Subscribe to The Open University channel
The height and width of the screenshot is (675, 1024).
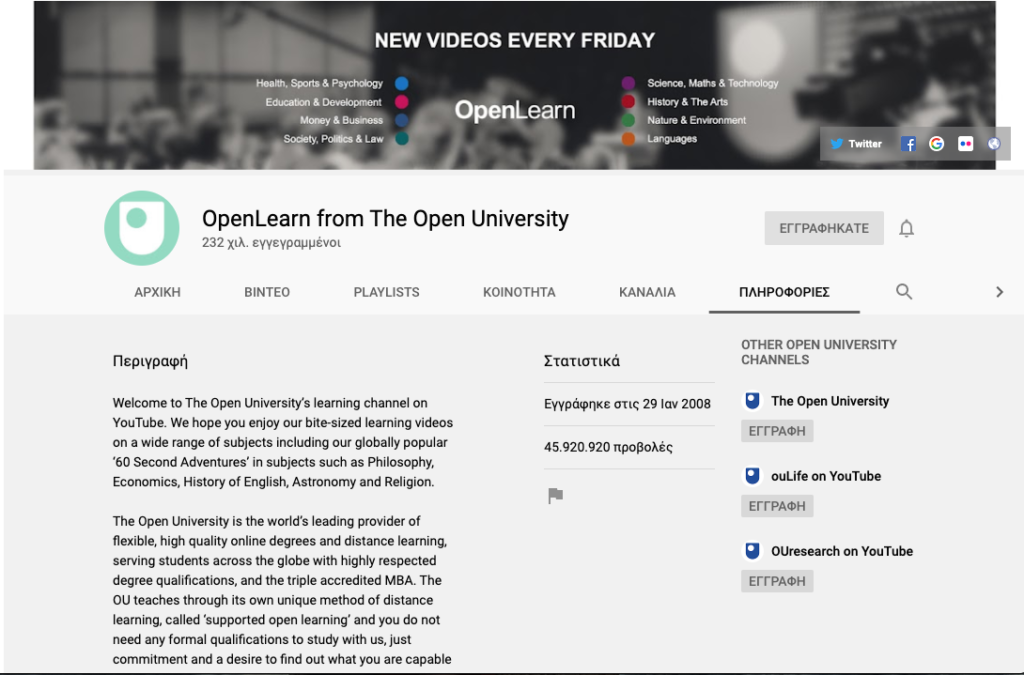(777, 431)
